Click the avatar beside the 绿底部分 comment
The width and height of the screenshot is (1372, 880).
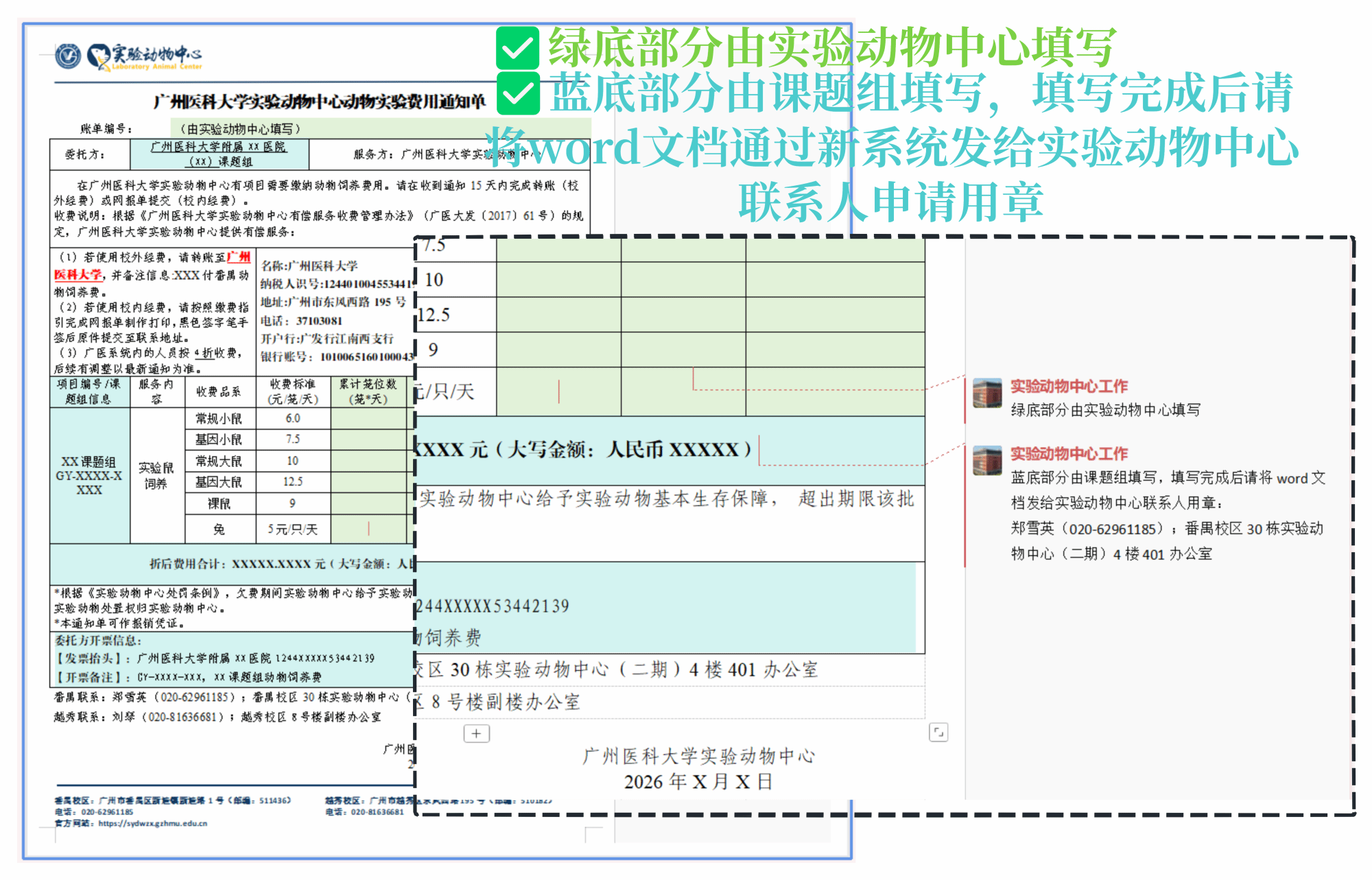pos(987,393)
